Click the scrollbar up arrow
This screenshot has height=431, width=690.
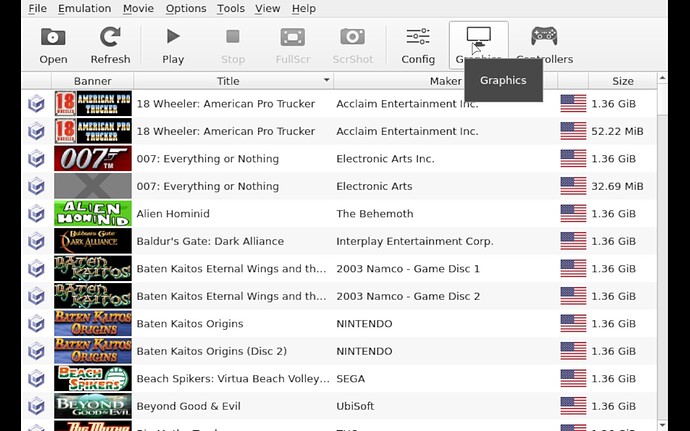(662, 79)
